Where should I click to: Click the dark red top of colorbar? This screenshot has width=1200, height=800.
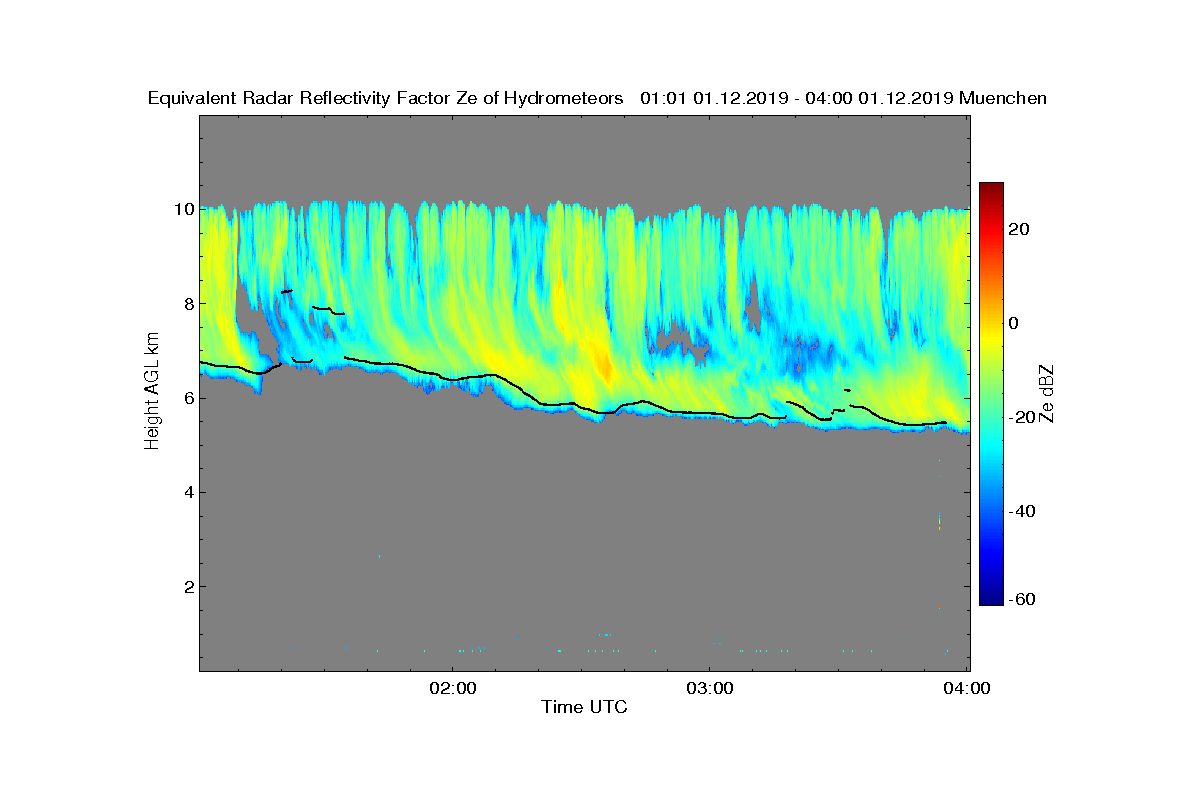click(x=991, y=188)
